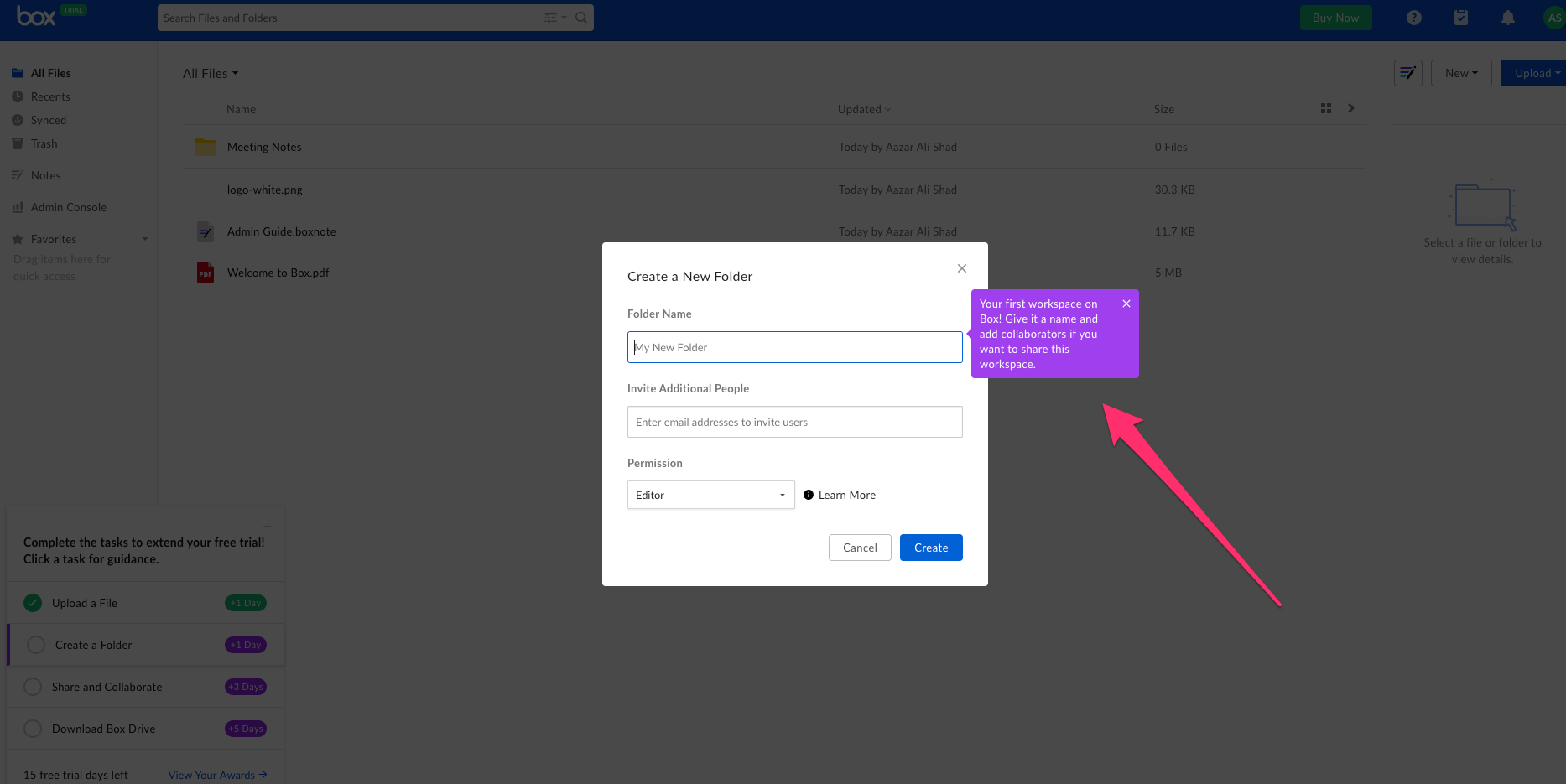Viewport: 1566px width, 784px height.
Task: Open Admin Console in sidebar
Action: (x=68, y=207)
